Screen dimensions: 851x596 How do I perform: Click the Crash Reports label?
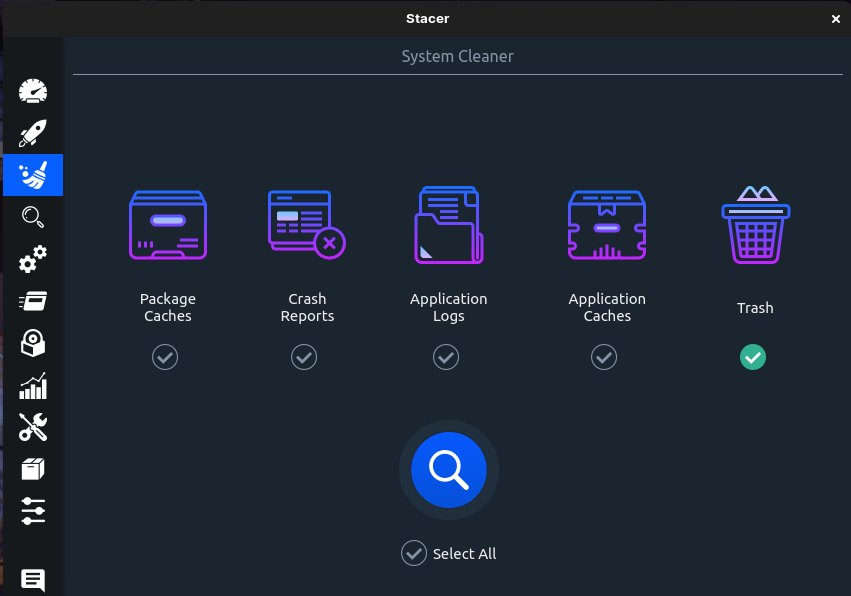(307, 307)
